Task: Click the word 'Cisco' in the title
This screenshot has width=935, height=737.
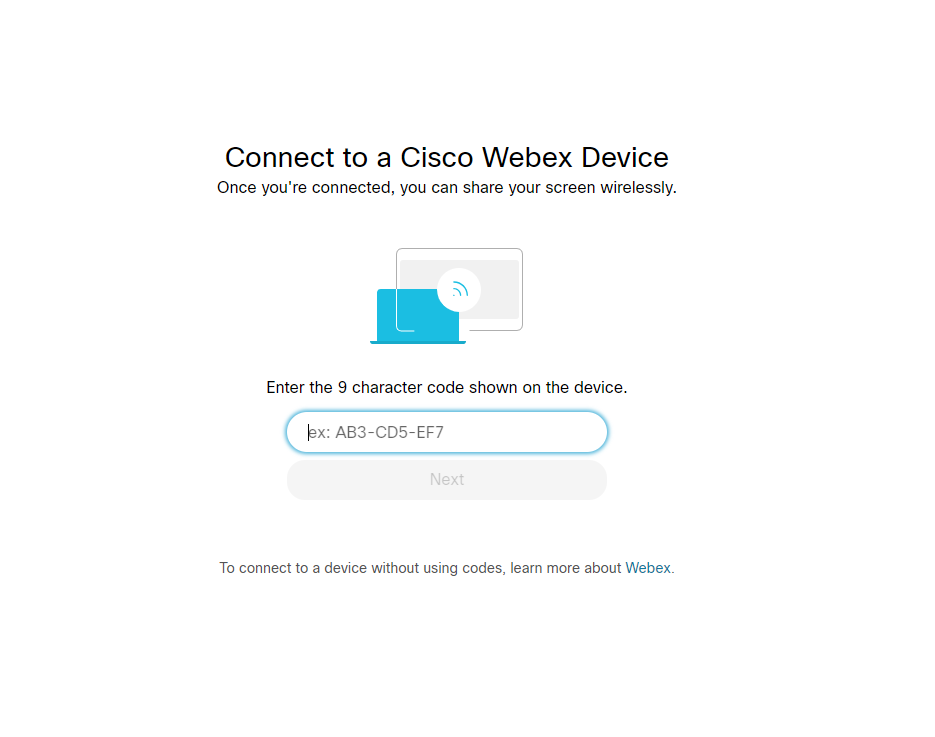Action: (x=436, y=157)
